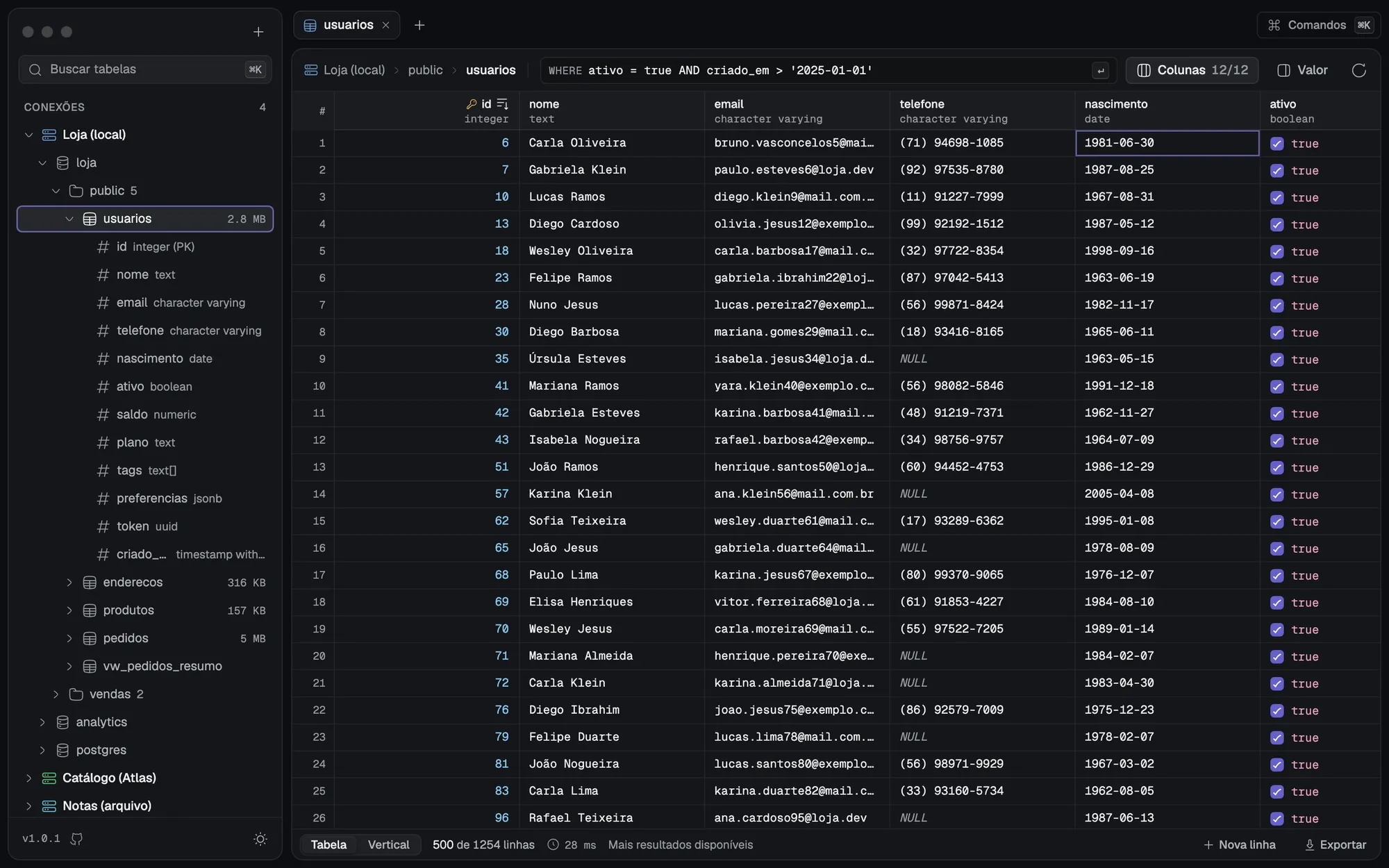The image size is (1389, 868).
Task: Expand the pedidos table
Action: click(x=69, y=638)
